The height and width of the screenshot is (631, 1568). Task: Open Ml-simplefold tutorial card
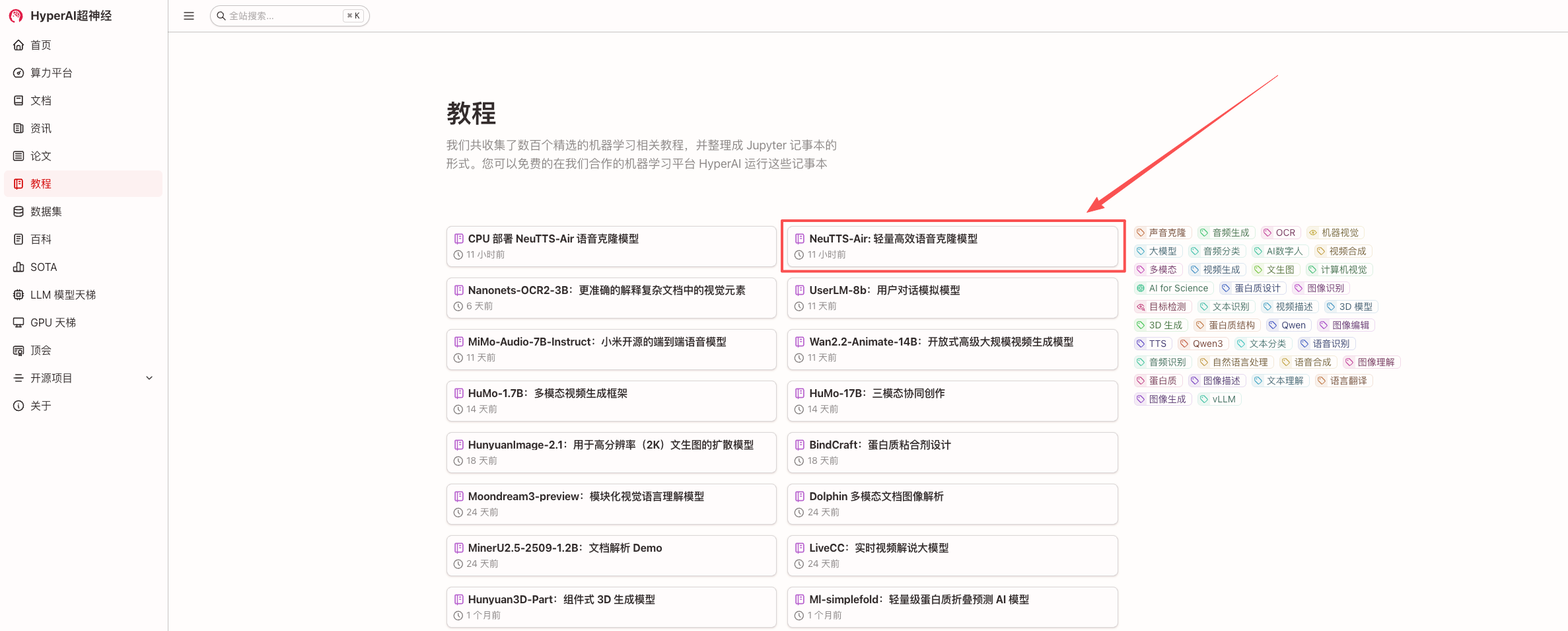952,607
